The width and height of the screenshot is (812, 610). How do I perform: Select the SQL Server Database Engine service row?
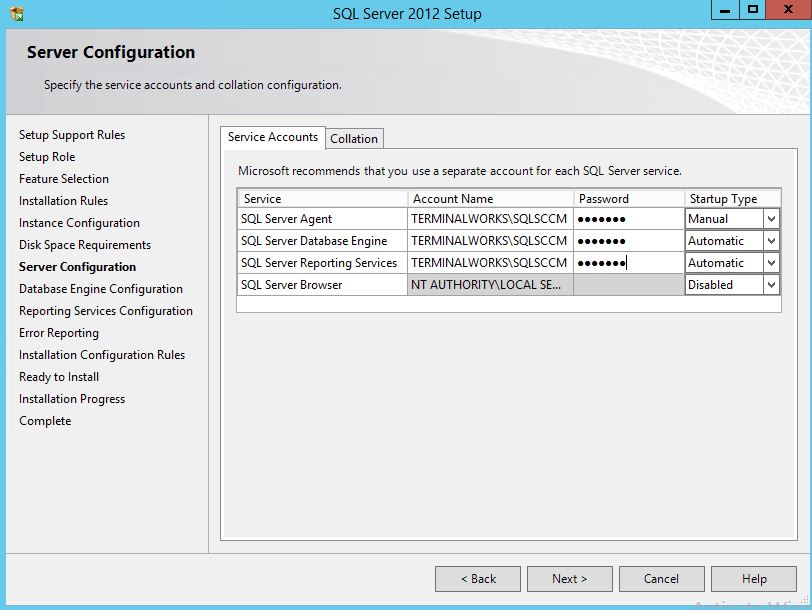click(323, 241)
